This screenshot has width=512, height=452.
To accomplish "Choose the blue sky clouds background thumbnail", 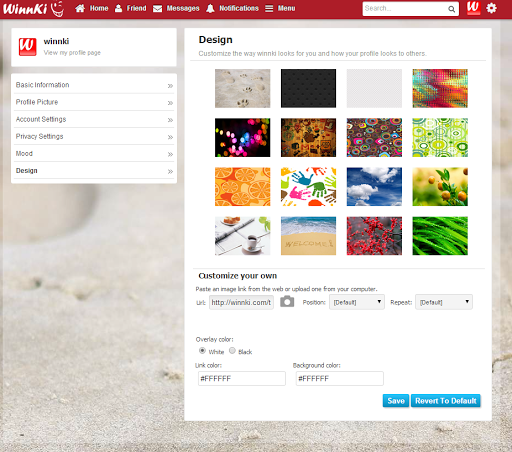I will point(374,187).
